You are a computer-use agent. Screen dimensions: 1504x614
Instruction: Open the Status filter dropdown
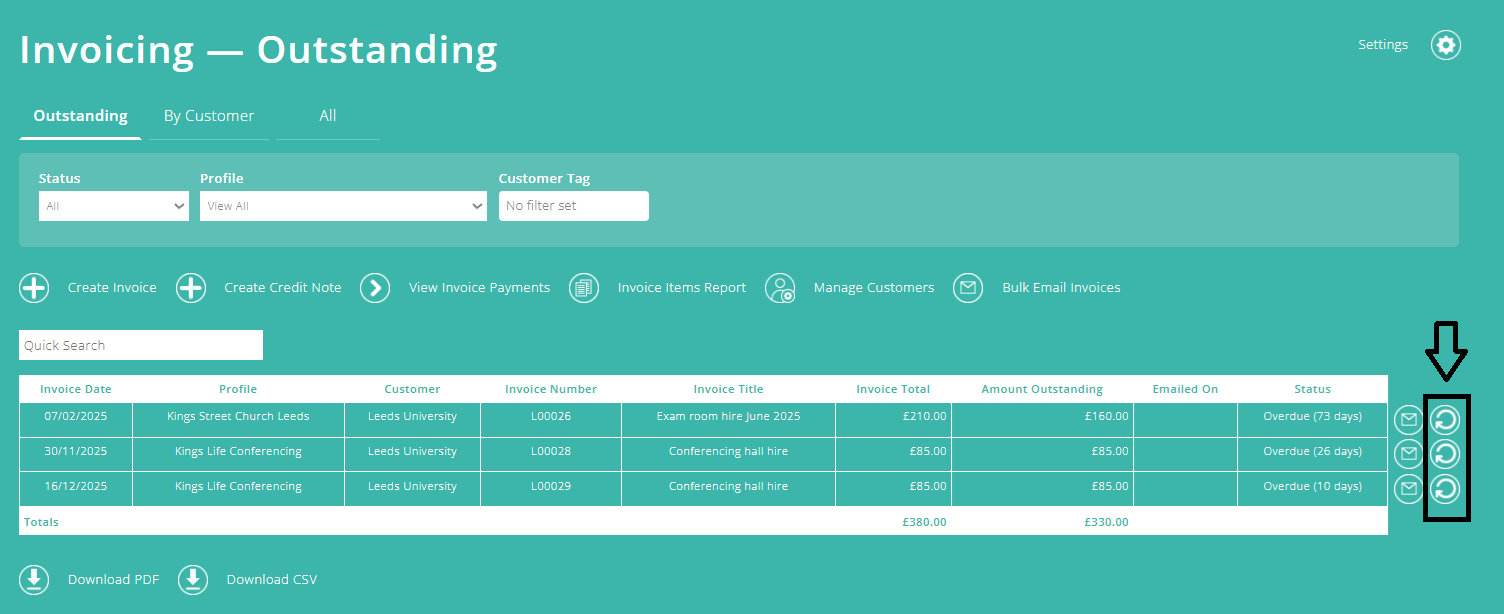click(x=113, y=206)
